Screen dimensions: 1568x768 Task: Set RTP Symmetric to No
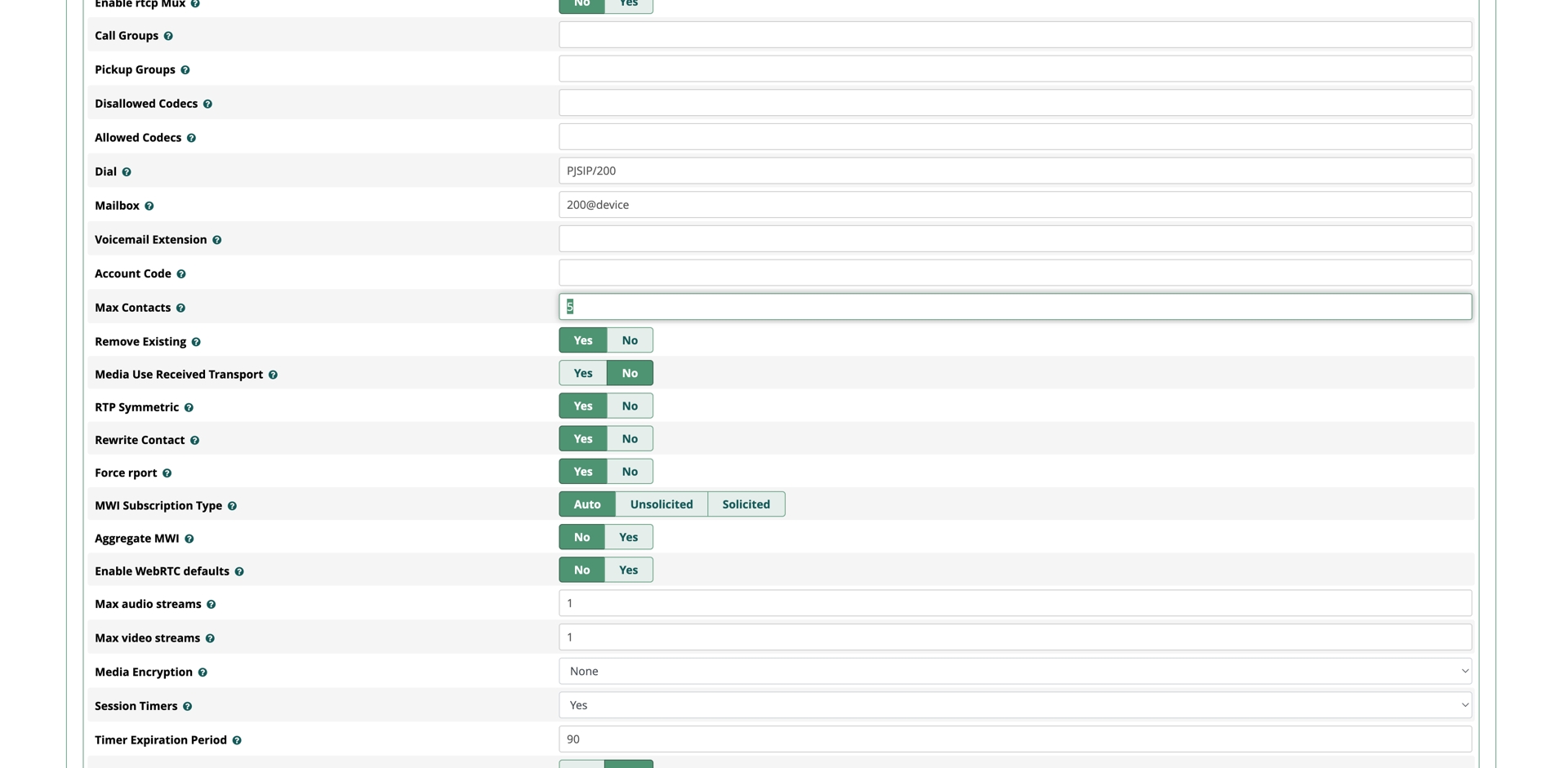629,406
